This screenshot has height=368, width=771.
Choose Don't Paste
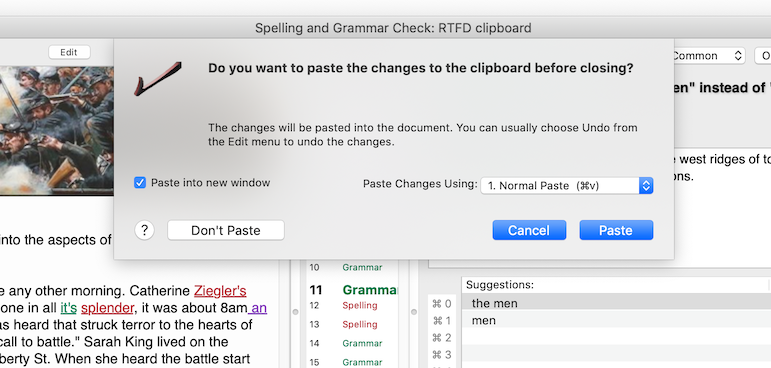tap(226, 230)
